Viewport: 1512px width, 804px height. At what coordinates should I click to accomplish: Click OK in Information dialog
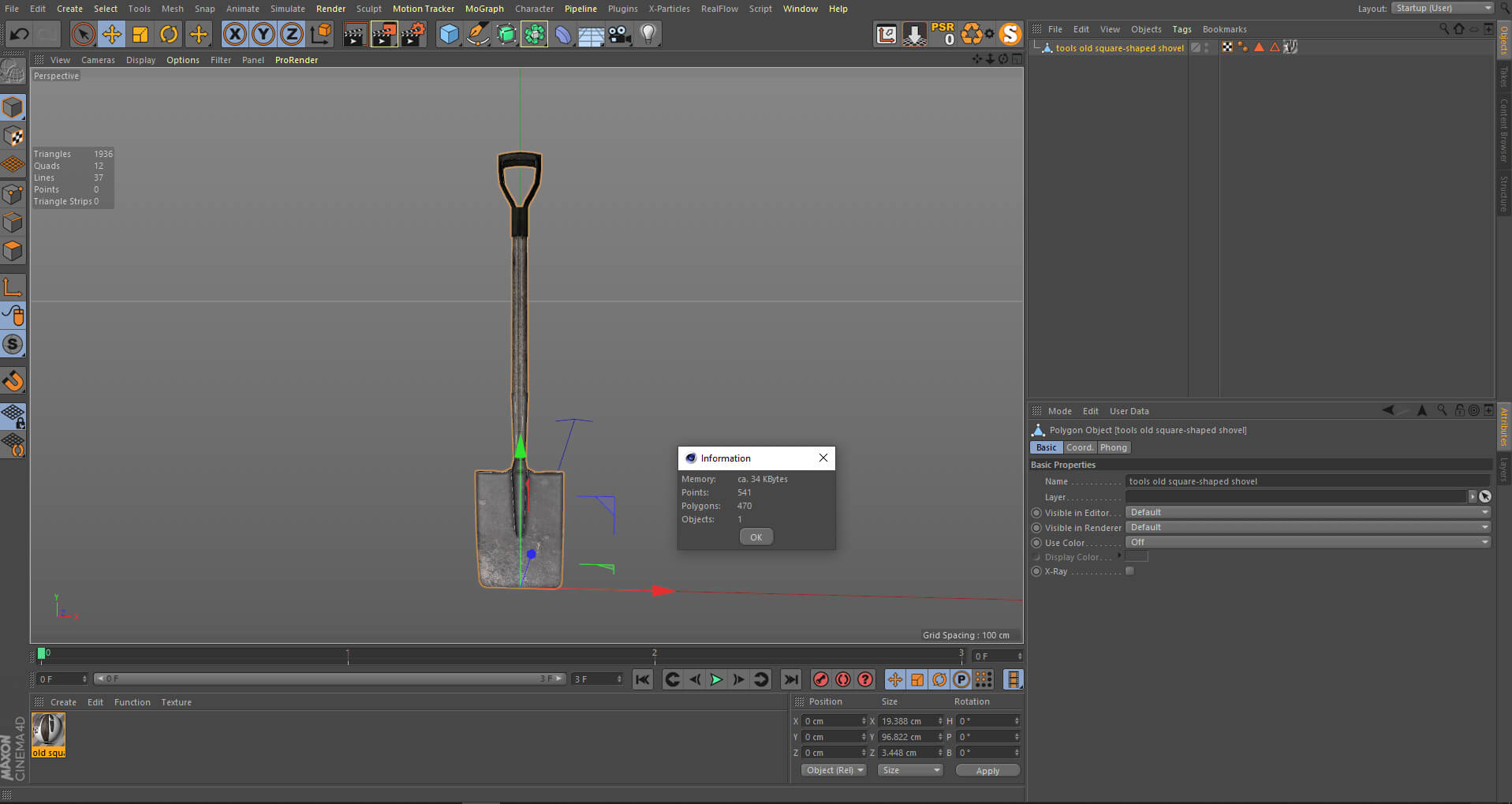coord(756,537)
